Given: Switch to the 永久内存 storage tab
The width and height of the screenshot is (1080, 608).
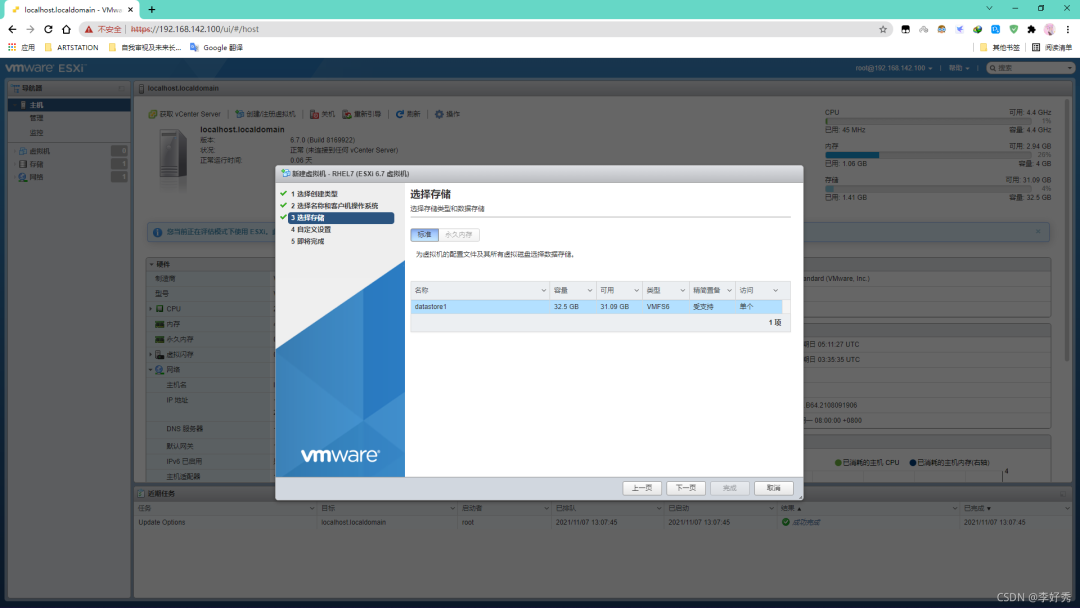Looking at the screenshot, I should coord(459,235).
